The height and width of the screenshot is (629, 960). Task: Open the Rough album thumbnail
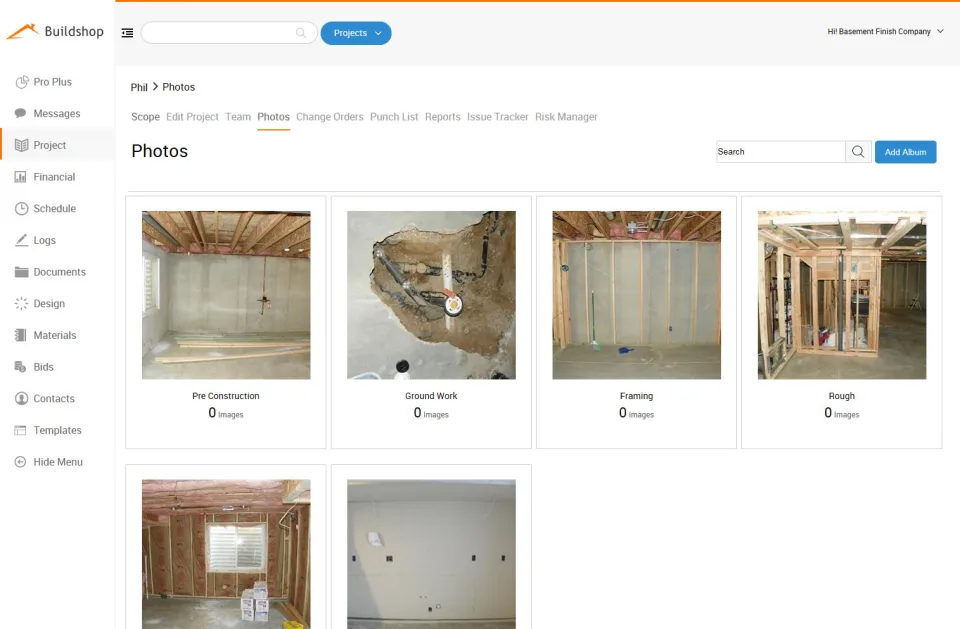click(x=842, y=295)
